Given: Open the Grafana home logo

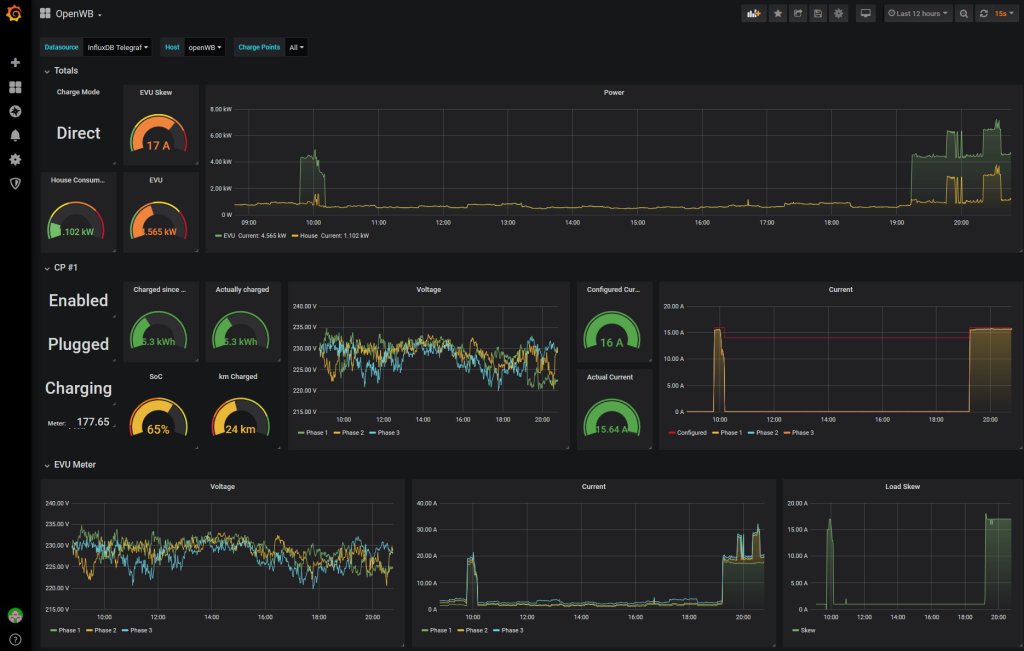Looking at the screenshot, I should pos(14,13).
